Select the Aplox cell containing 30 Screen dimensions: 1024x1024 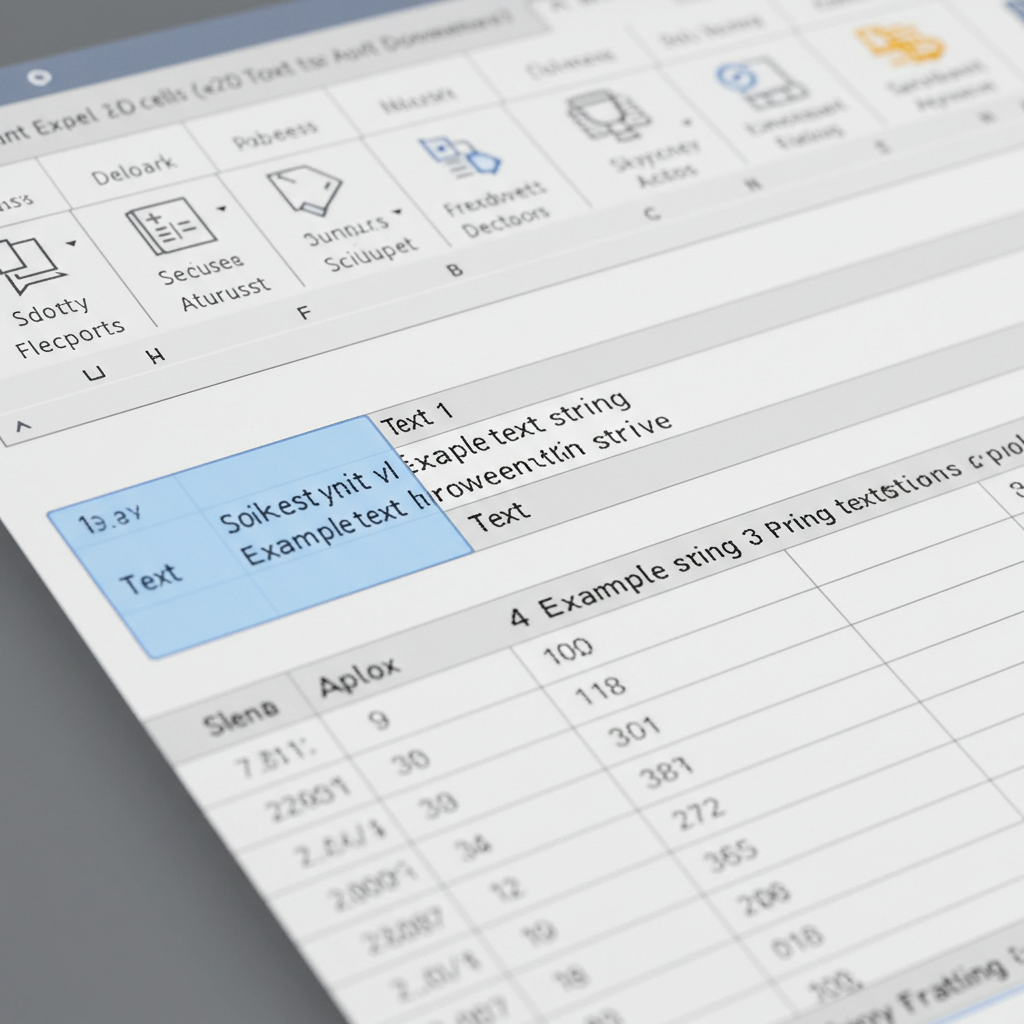tap(410, 761)
